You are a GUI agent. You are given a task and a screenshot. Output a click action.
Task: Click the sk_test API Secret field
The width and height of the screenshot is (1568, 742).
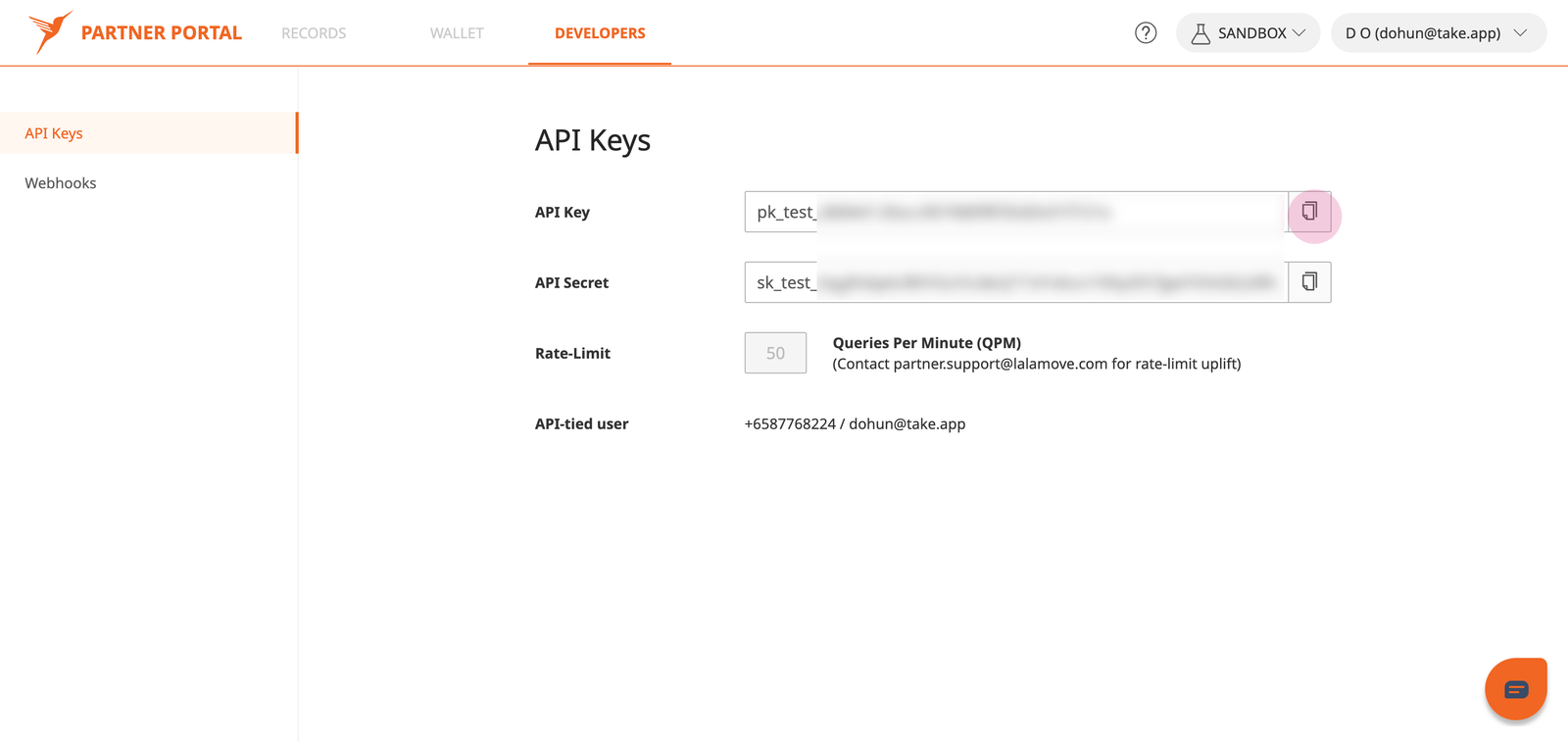pos(1016,282)
